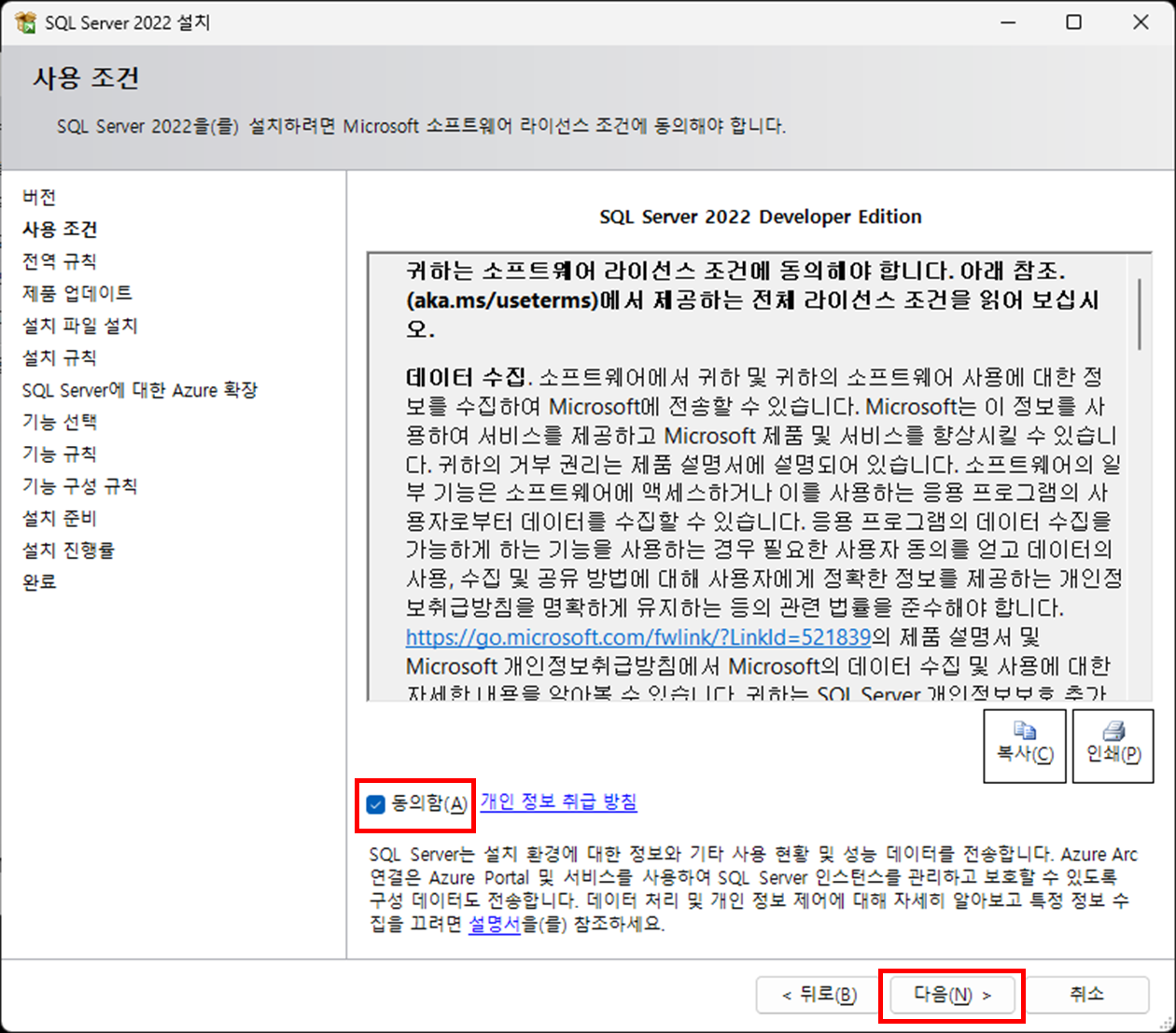1176x1033 pixels.
Task: Go back with the 뒤로(B) button
Action: pyautogui.click(x=819, y=995)
